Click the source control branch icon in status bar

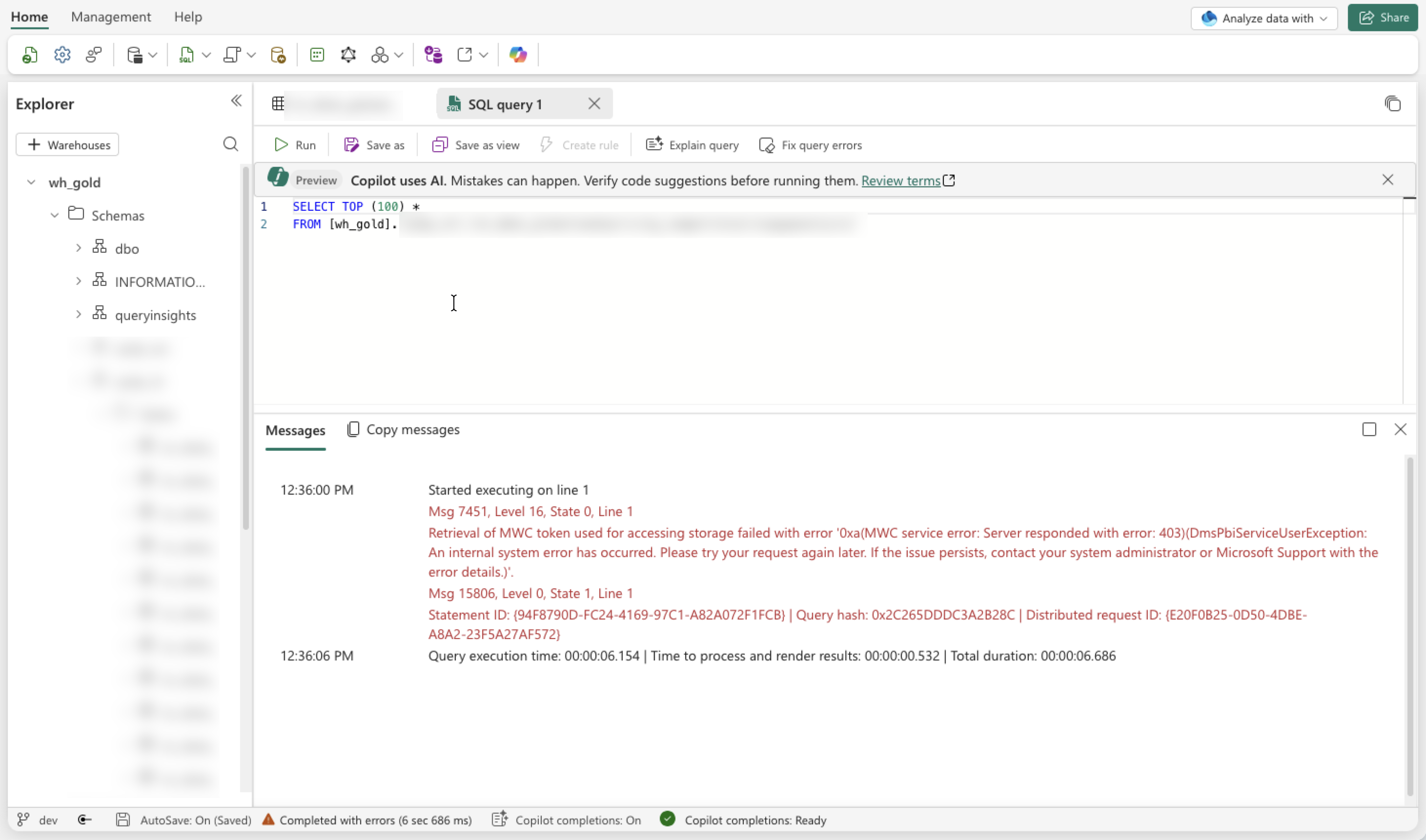click(x=23, y=820)
